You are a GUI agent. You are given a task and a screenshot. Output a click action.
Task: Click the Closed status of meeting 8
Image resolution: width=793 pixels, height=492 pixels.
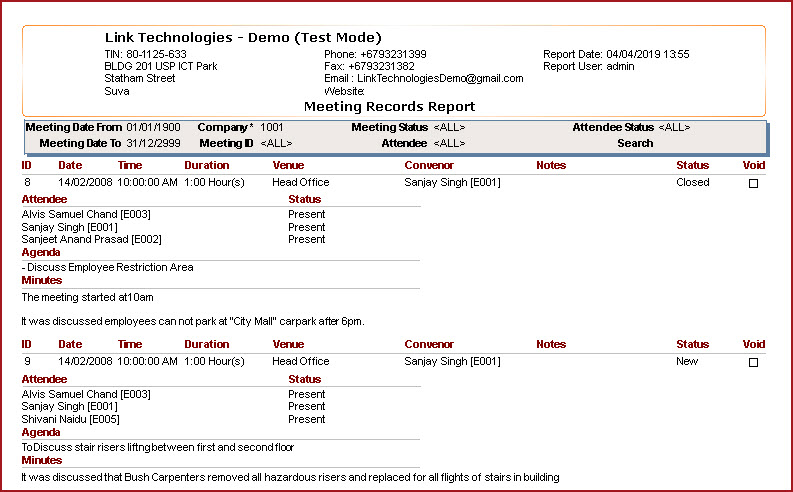692,183
